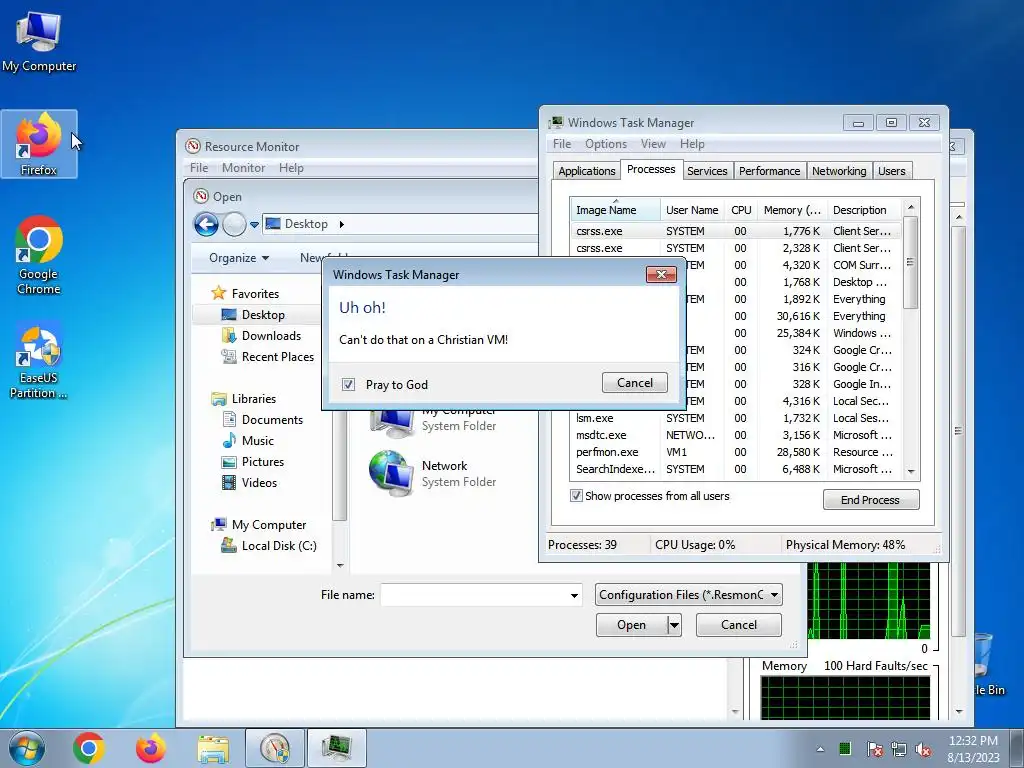This screenshot has width=1024, height=768.
Task: Open Task Manager Help menu
Action: 692,144
